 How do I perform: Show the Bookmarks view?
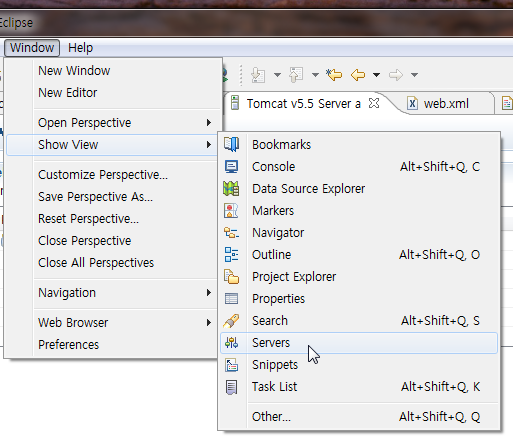(359, 145)
